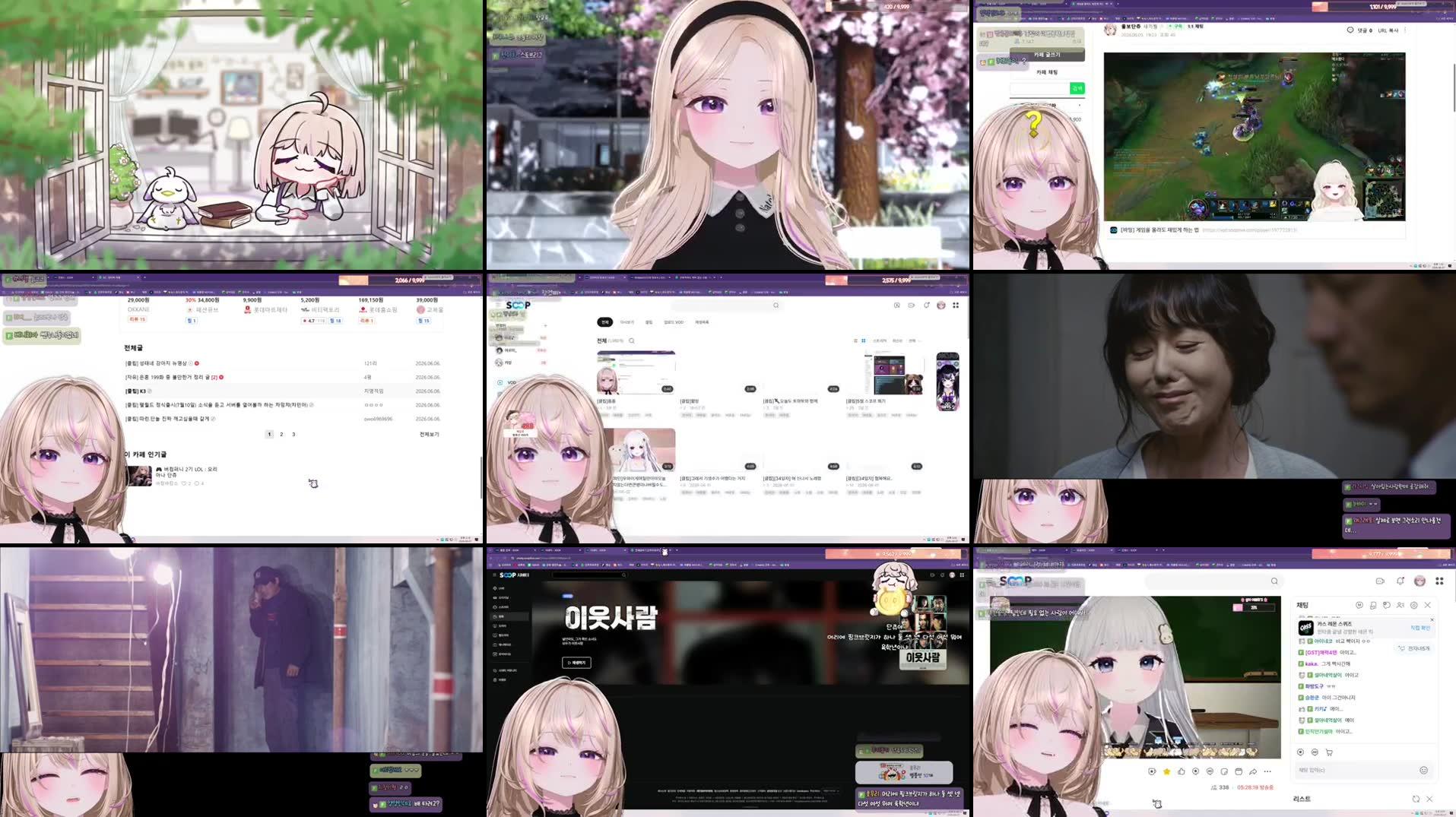
Task: Open the profile avatar on the live stream page
Action: [x=1420, y=581]
